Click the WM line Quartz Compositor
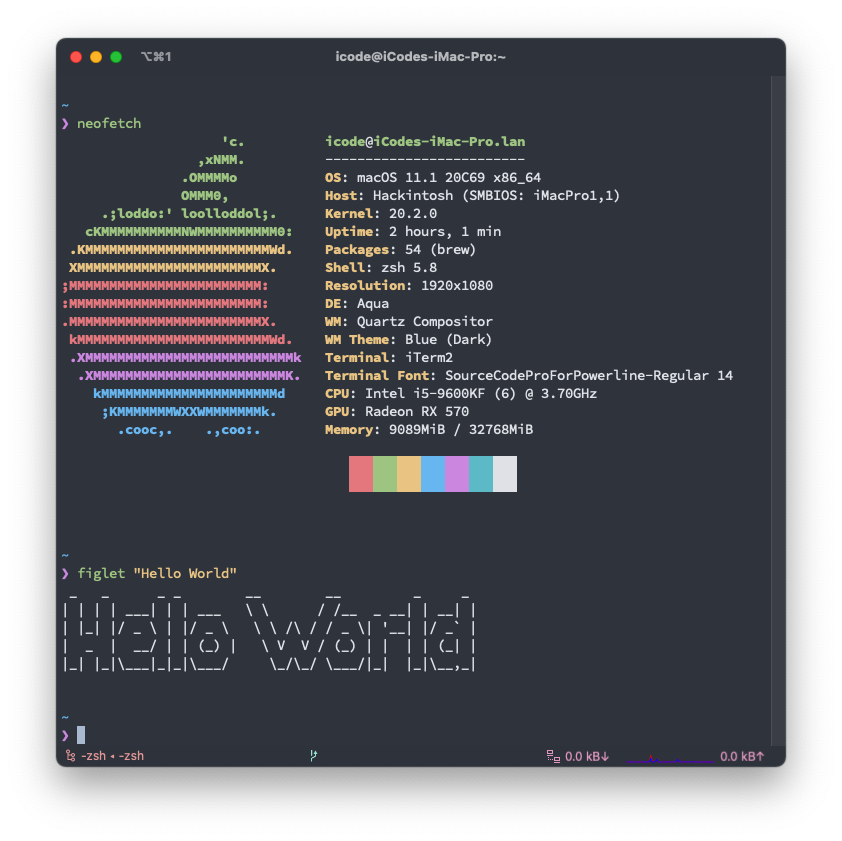Viewport: 842px width, 841px height. (x=409, y=322)
